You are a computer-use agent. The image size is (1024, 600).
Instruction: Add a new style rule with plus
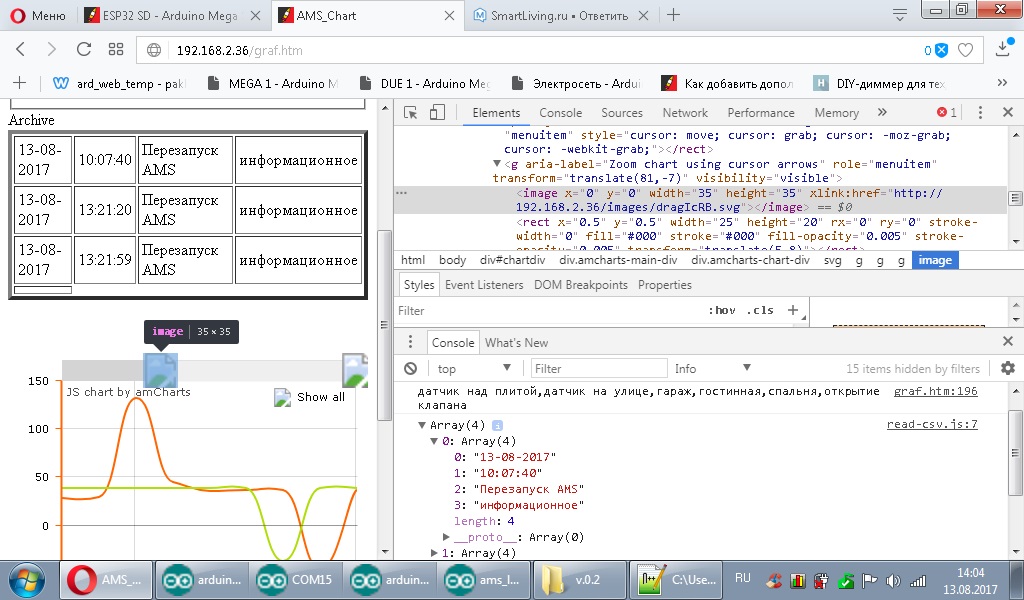793,310
